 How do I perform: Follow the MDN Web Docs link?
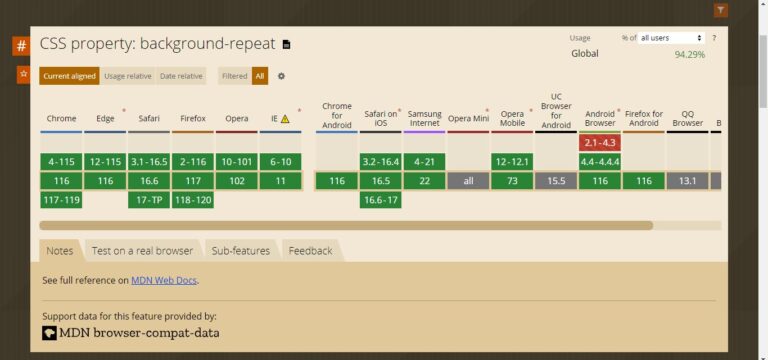164,281
